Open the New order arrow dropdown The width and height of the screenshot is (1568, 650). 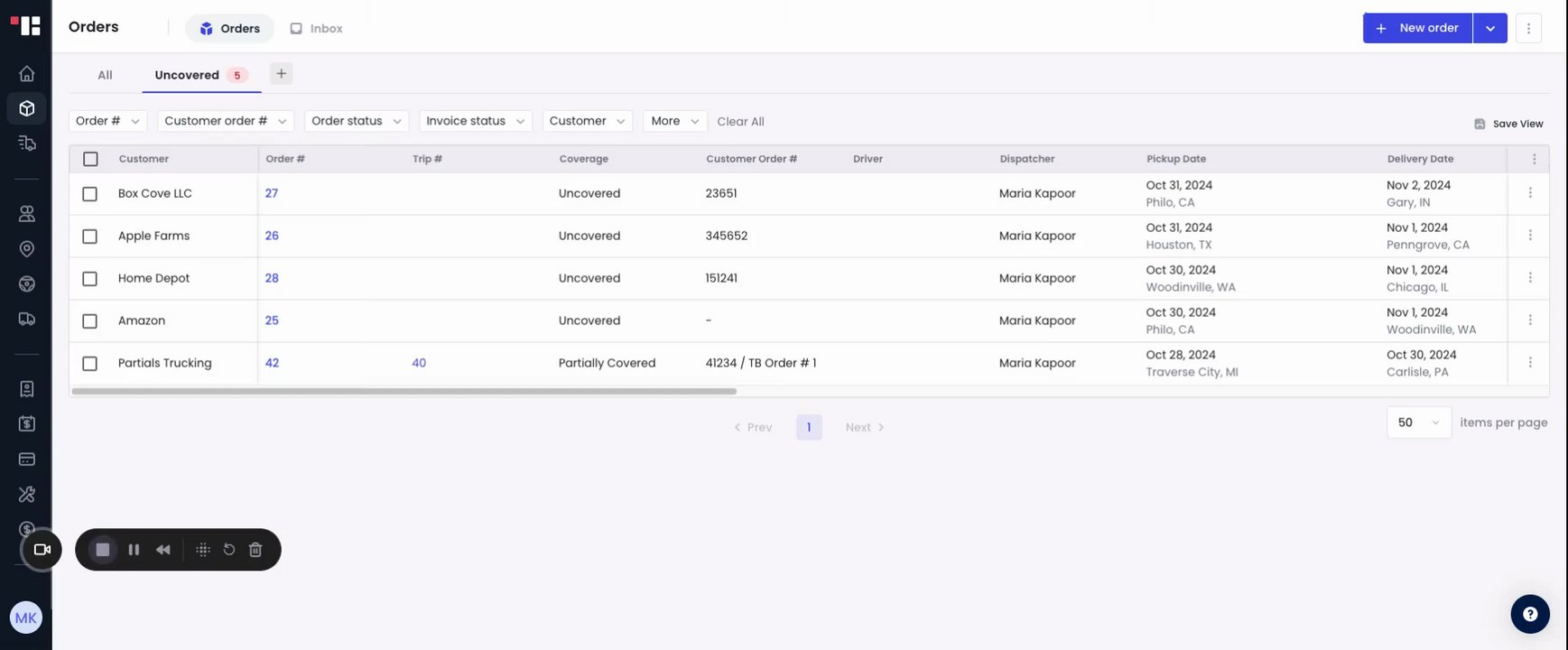[1490, 28]
